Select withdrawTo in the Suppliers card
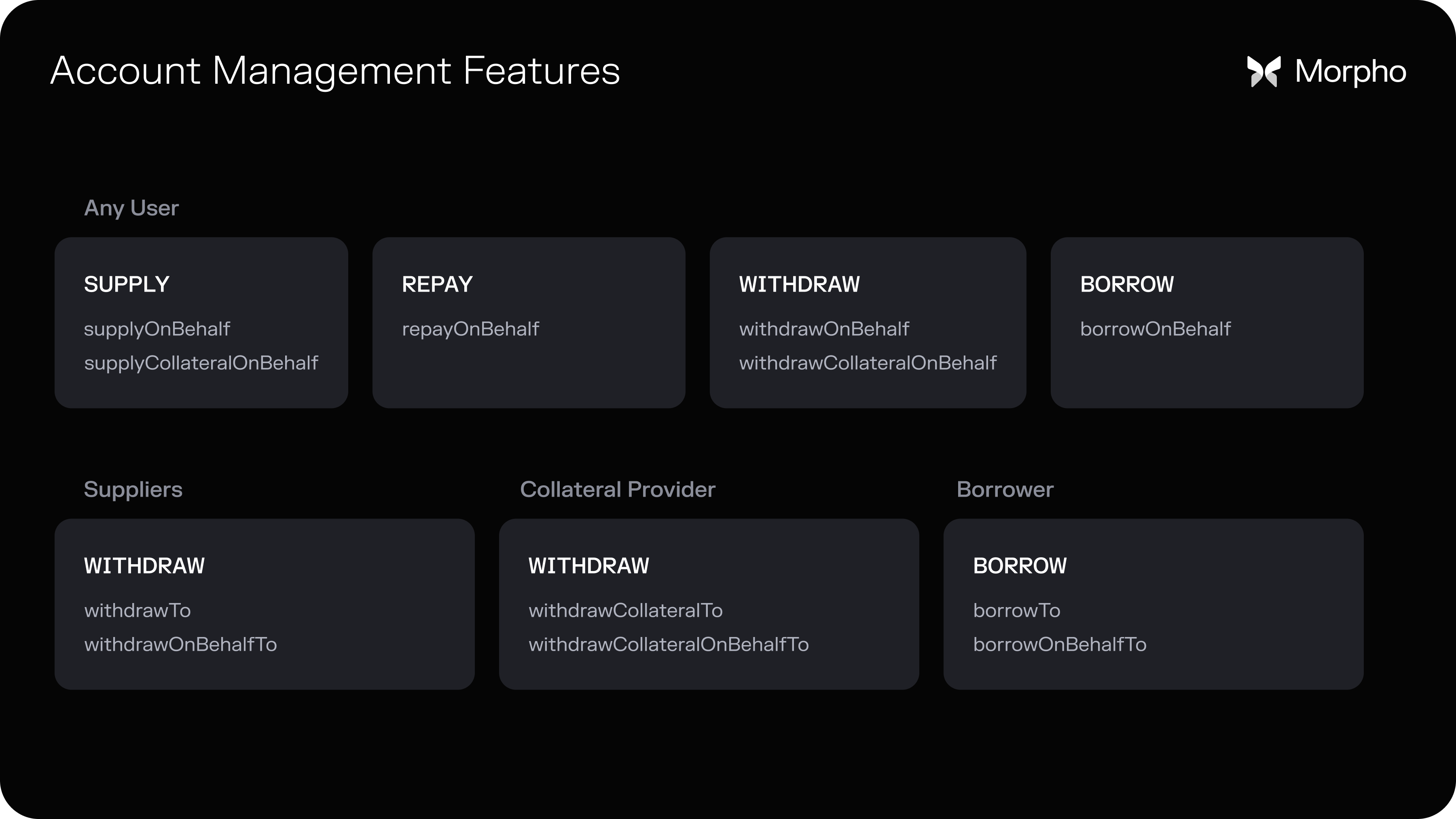This screenshot has height=819, width=1456. [x=138, y=610]
